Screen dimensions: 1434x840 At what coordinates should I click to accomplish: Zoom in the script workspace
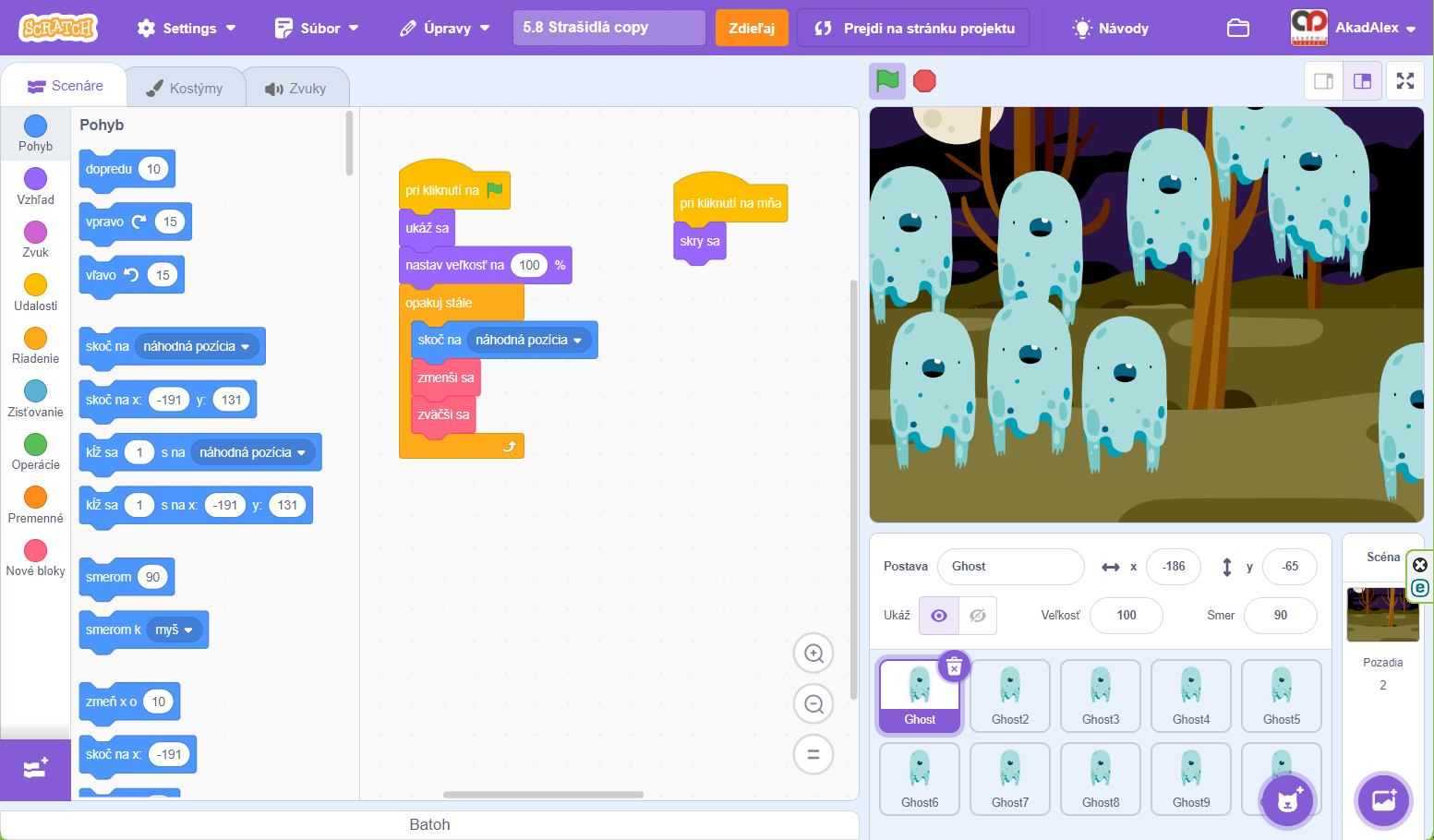click(x=813, y=654)
